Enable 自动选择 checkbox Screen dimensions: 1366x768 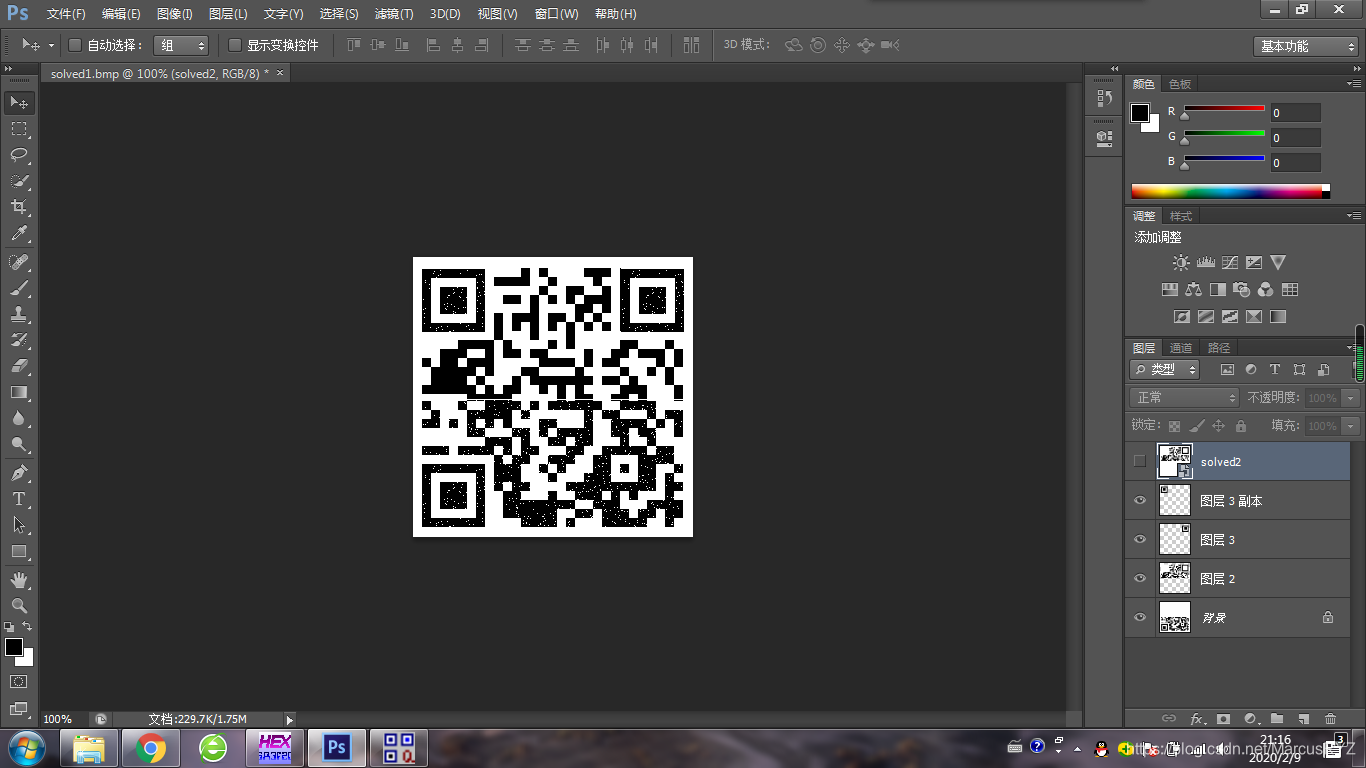pos(74,45)
